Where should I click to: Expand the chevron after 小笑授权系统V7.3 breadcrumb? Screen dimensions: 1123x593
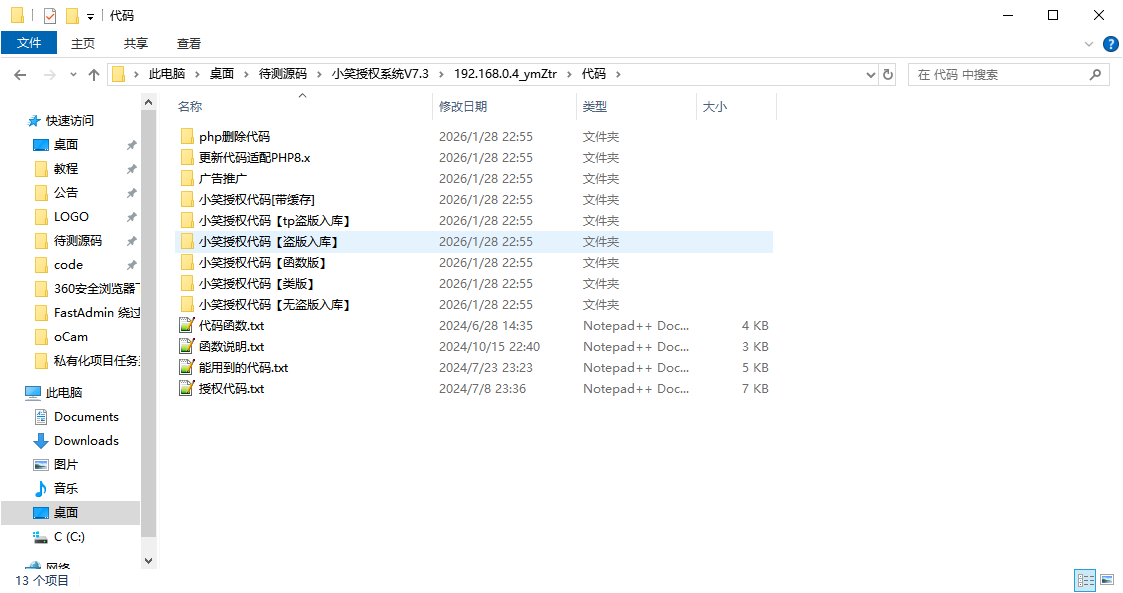[x=440, y=74]
